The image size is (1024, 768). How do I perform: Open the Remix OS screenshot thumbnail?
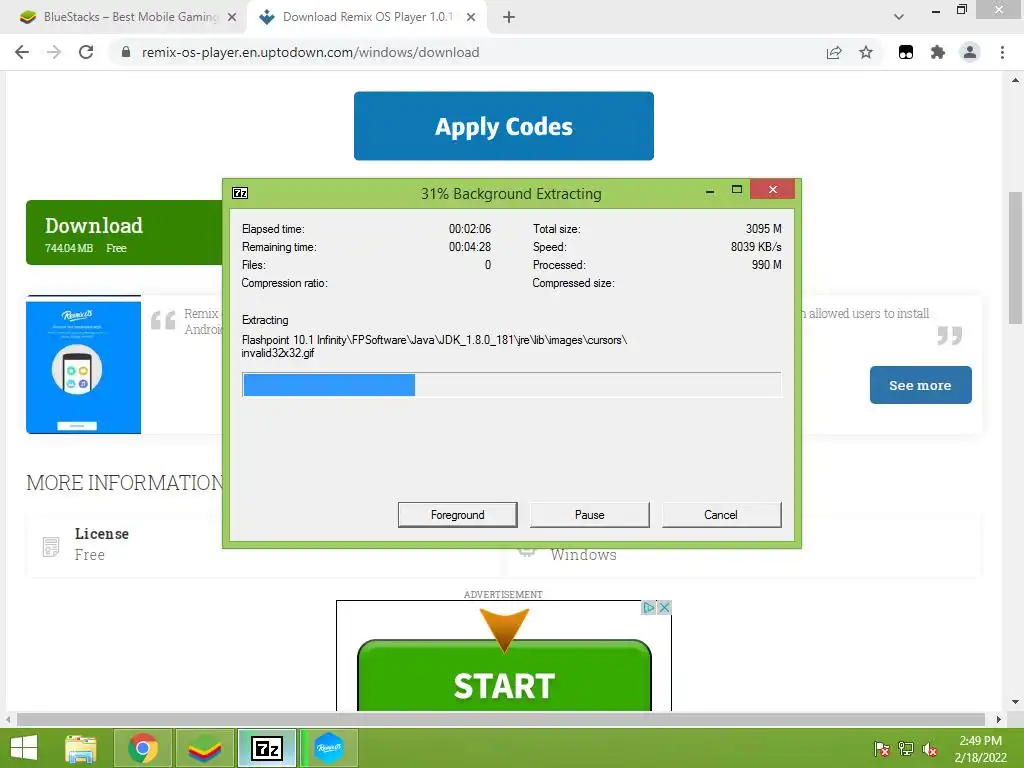(x=84, y=364)
